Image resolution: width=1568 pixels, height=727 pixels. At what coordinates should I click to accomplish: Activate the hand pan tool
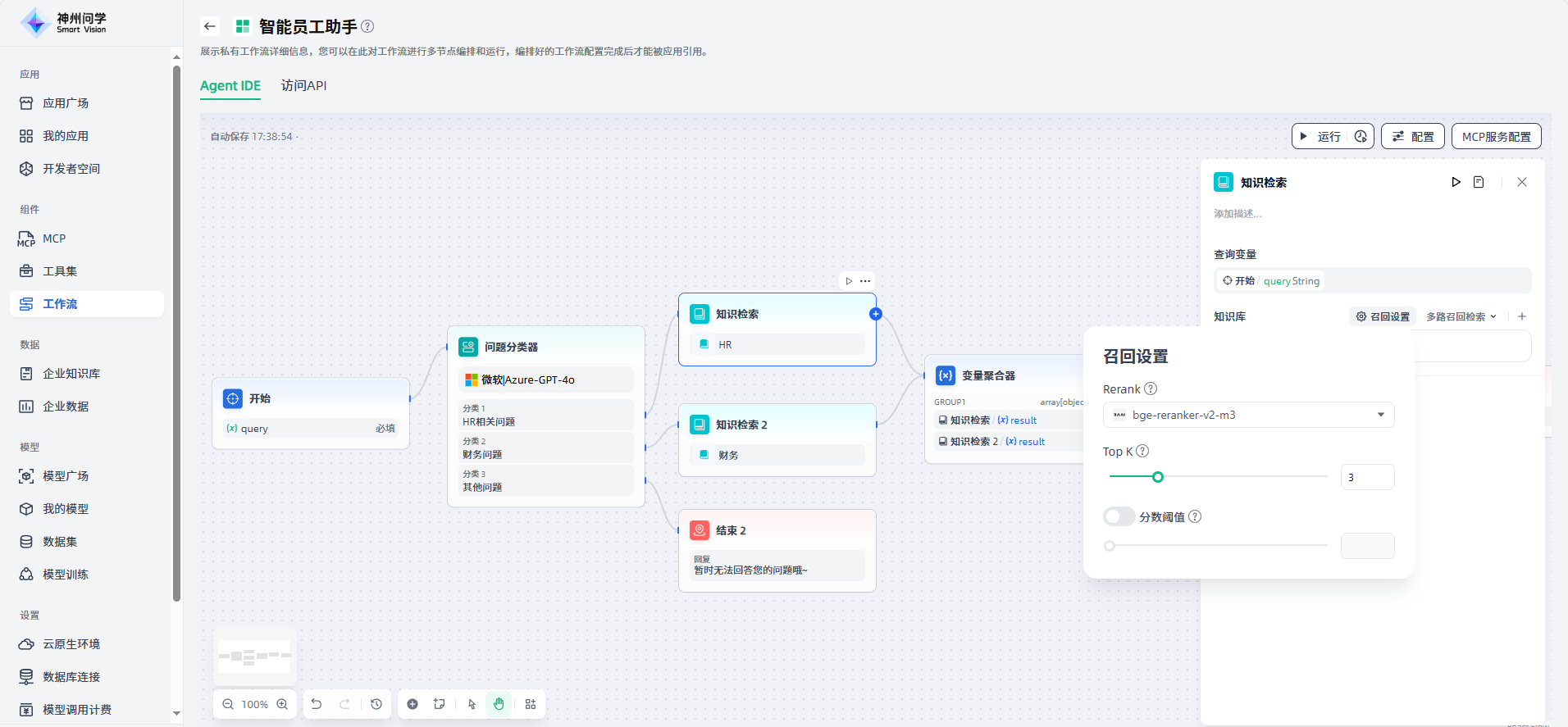499,704
